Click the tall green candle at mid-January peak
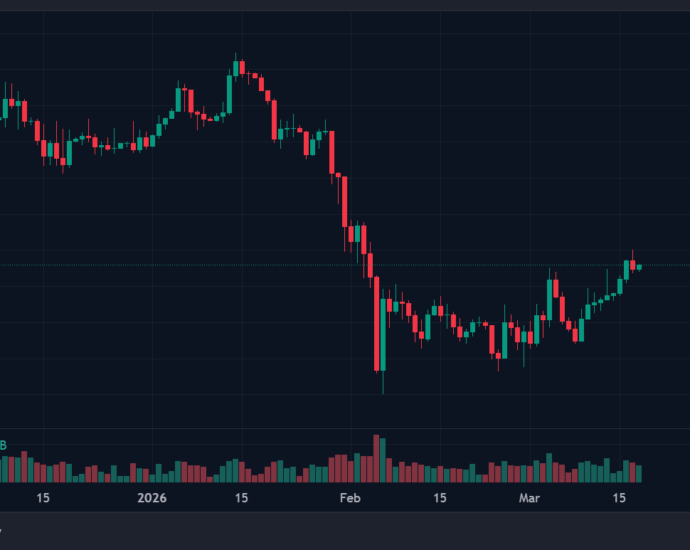This screenshot has height=550, width=690. (x=229, y=92)
